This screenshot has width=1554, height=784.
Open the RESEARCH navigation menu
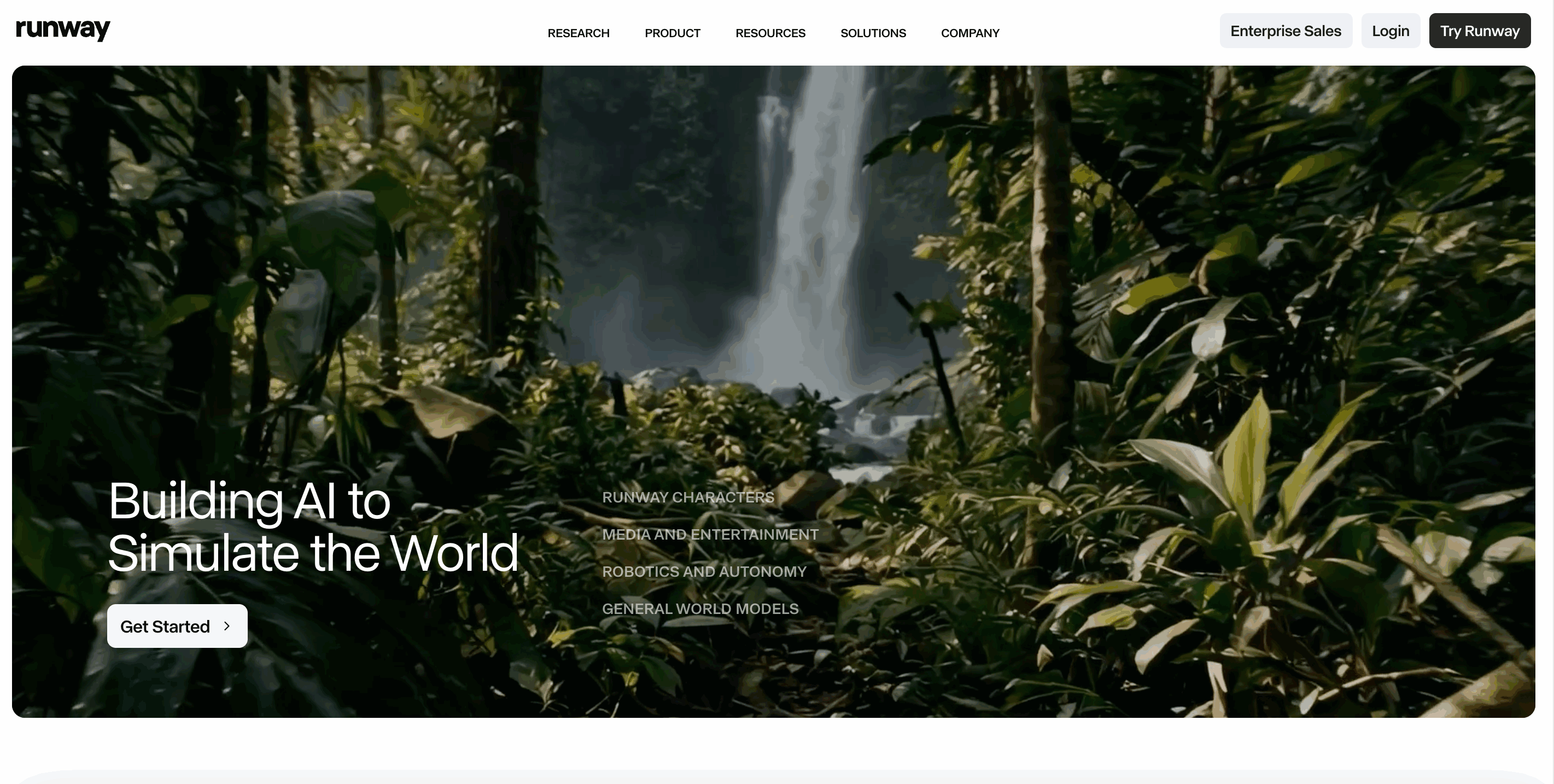coord(579,33)
